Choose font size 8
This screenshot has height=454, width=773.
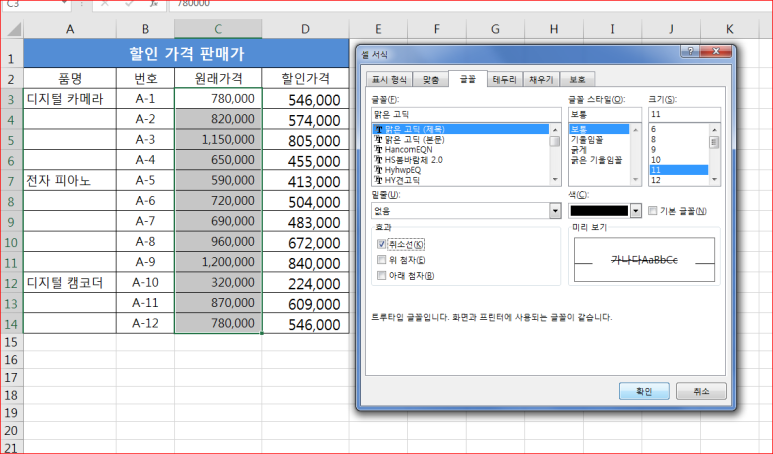pos(678,140)
